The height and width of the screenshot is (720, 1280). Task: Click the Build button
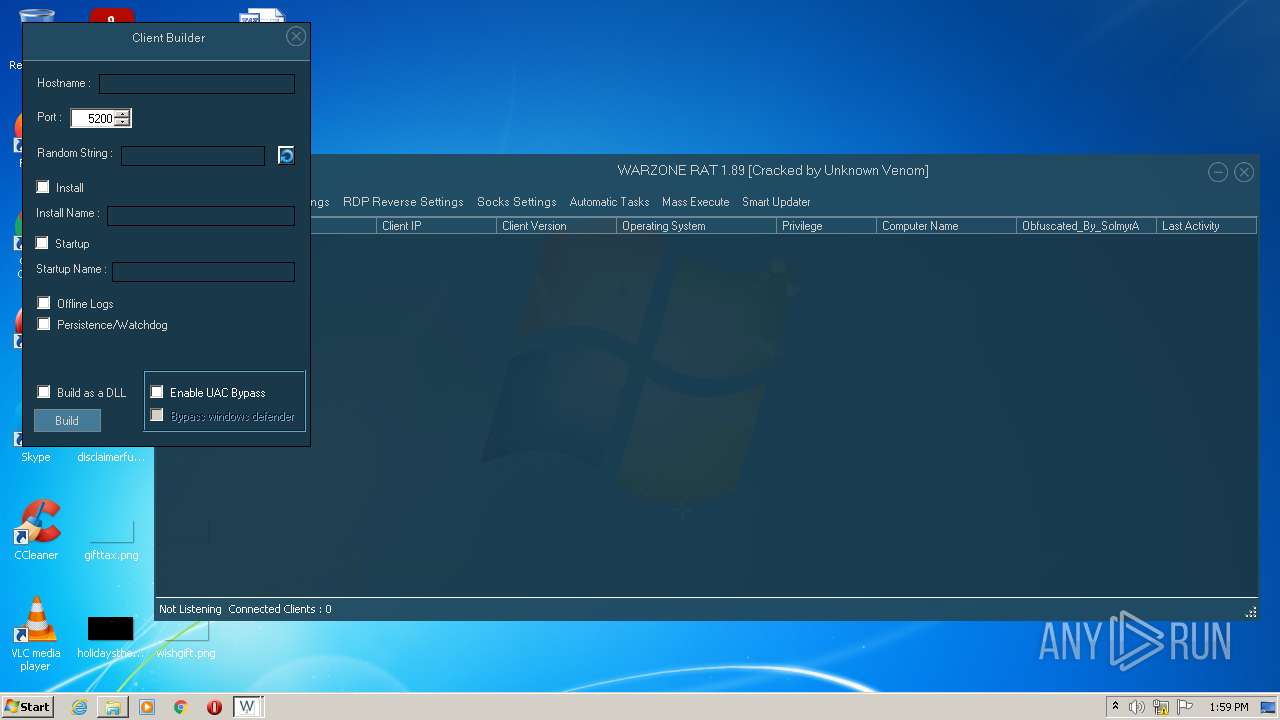click(67, 421)
